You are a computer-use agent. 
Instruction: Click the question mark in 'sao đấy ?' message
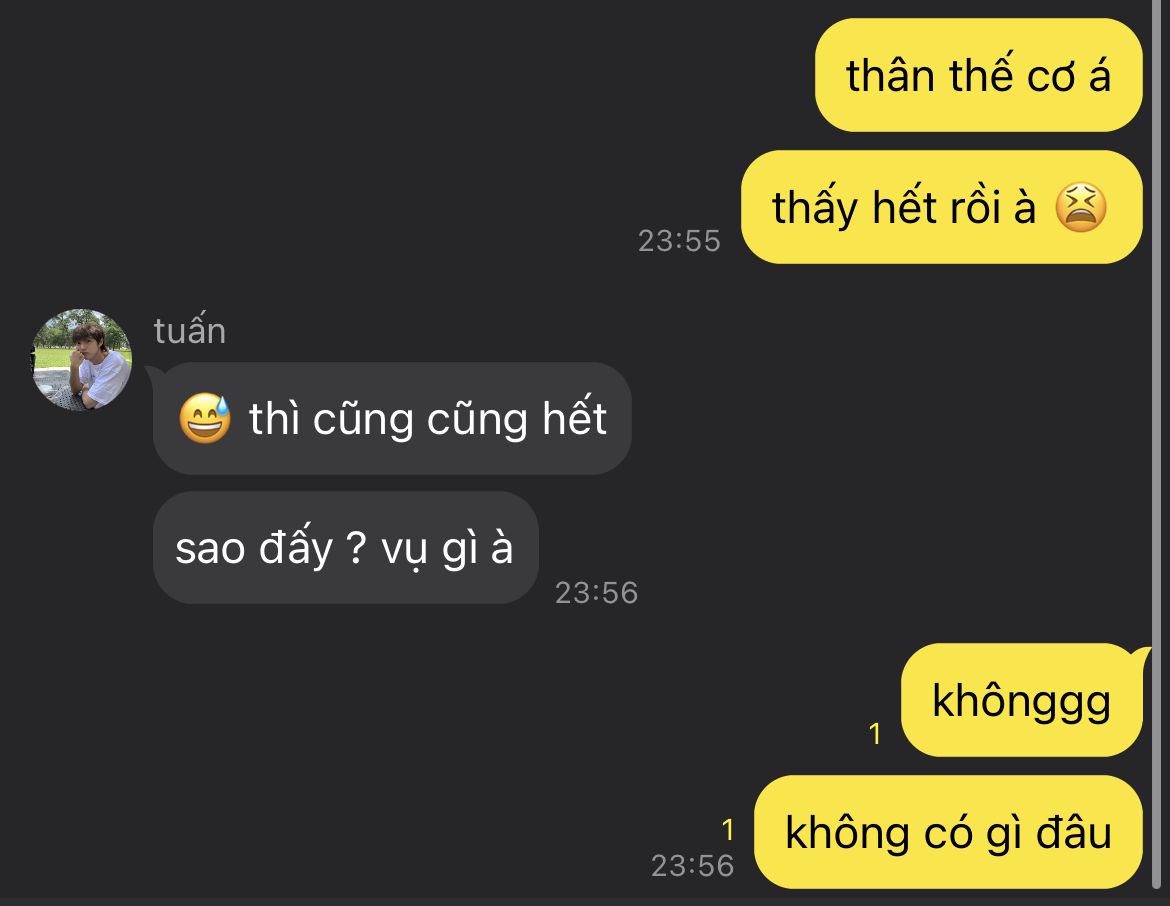point(357,548)
